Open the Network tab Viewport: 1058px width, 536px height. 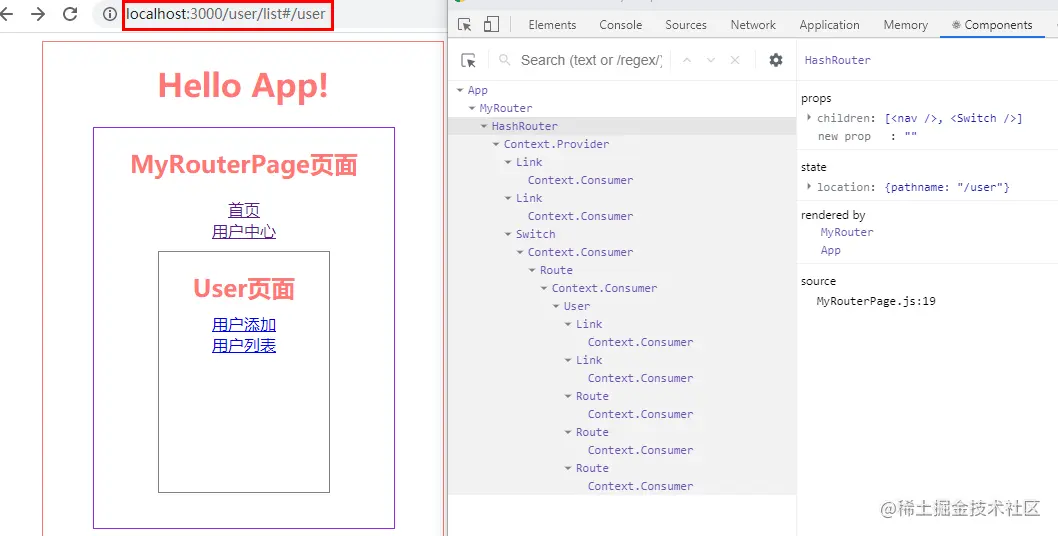[753, 25]
